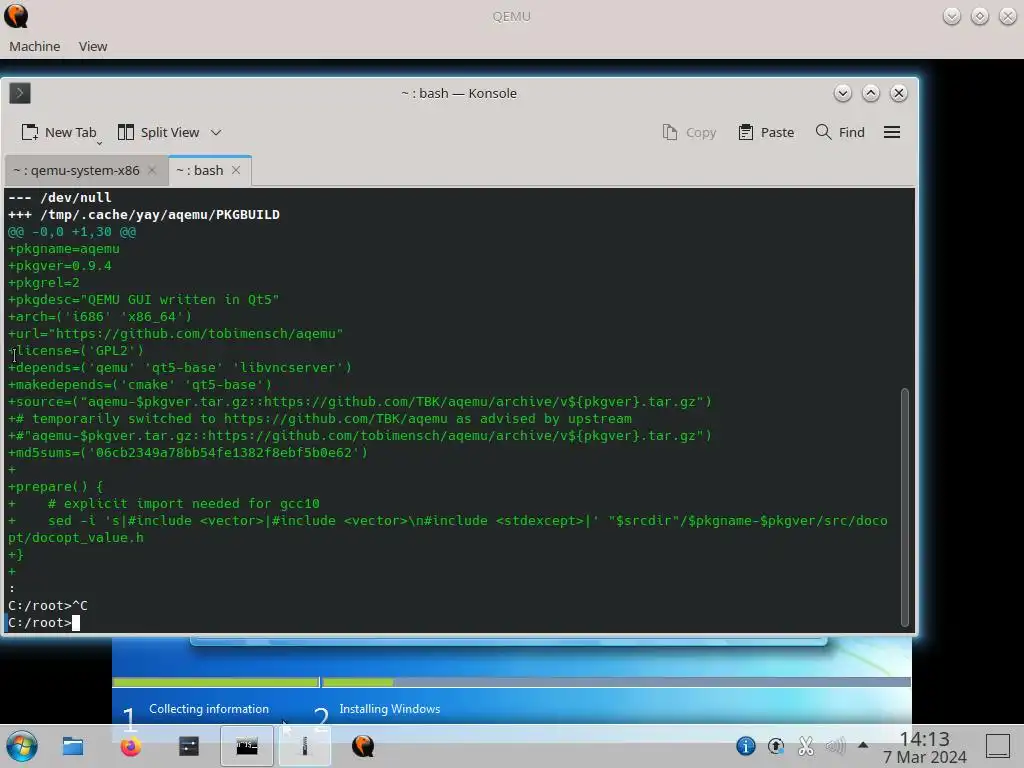Click the New Tab button in Konsole
Image resolution: width=1024 pixels, height=768 pixels.
58,133
